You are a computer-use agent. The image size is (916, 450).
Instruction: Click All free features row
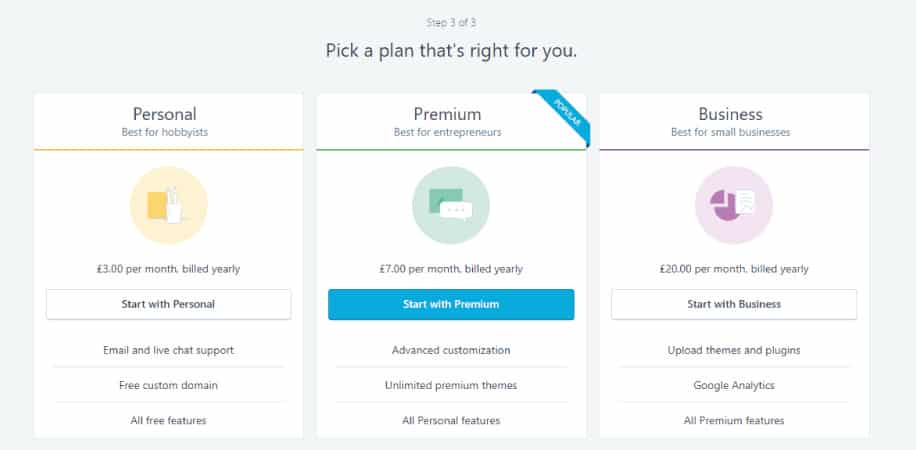pos(168,420)
